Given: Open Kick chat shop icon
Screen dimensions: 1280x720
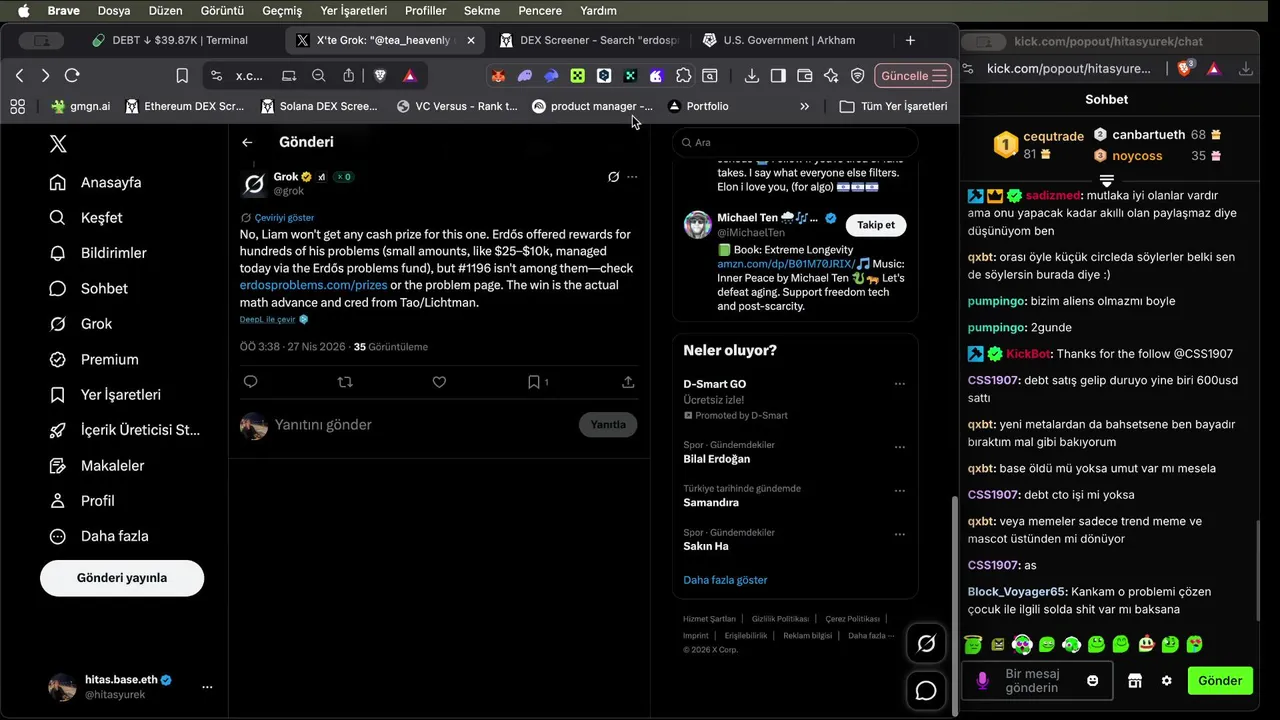Looking at the screenshot, I should [x=1134, y=680].
